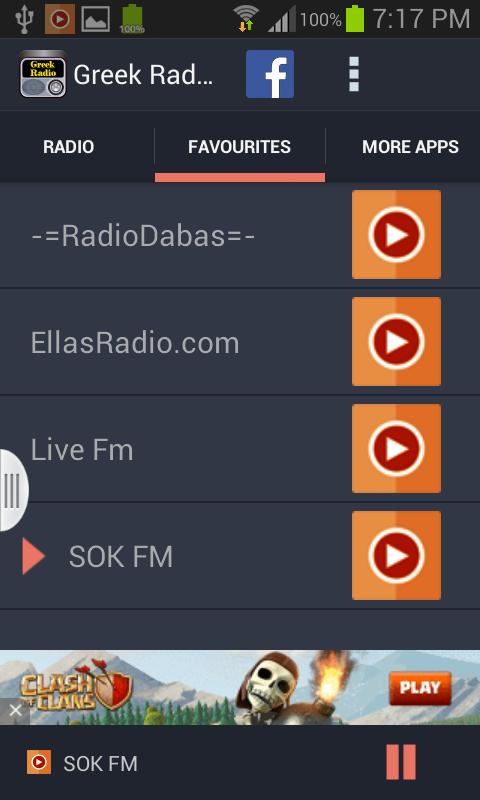Choose the EllasRadio.com list entry
The width and height of the screenshot is (480, 800).
tap(135, 343)
